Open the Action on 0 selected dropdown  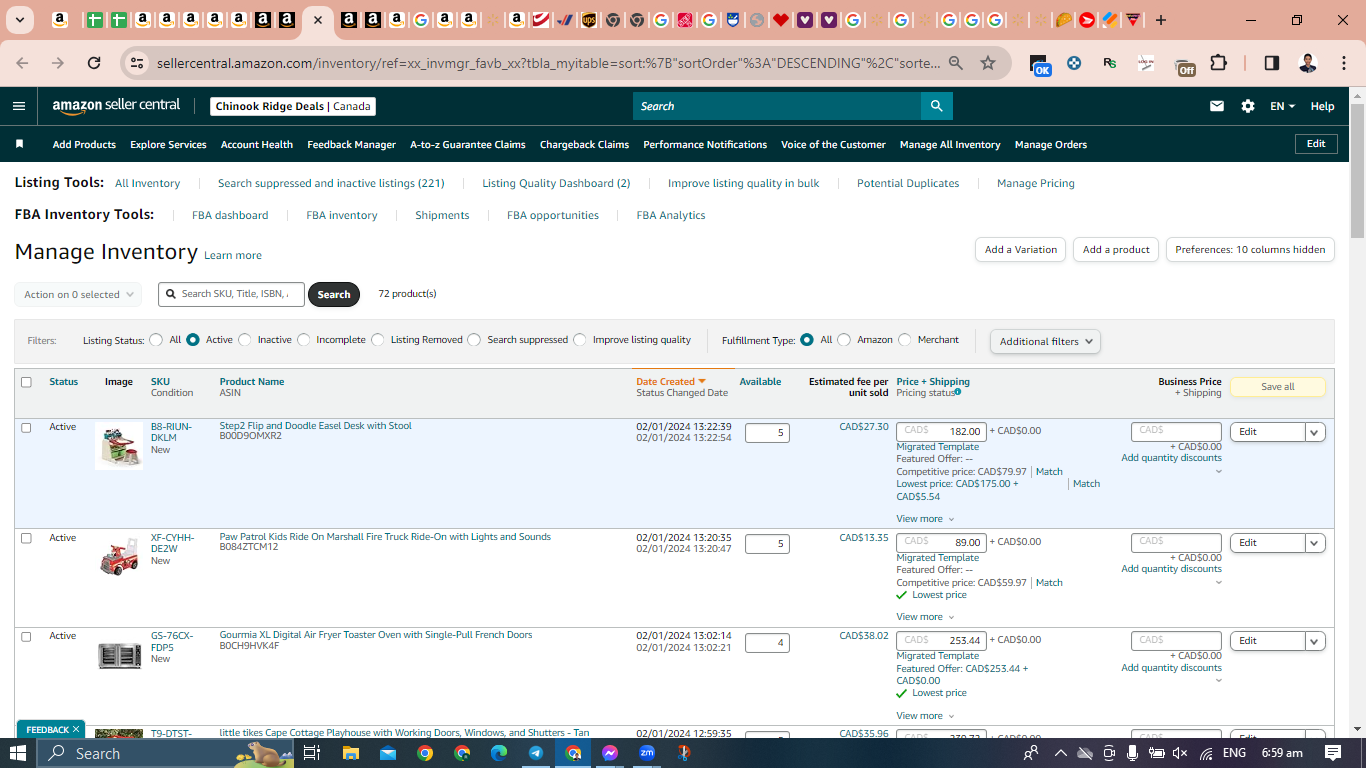[78, 295]
